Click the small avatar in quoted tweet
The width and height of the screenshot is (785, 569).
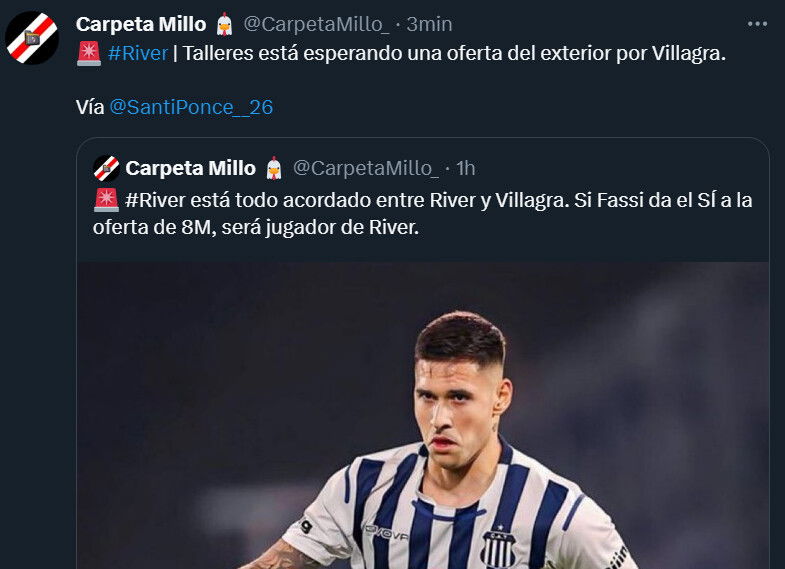tap(106, 168)
